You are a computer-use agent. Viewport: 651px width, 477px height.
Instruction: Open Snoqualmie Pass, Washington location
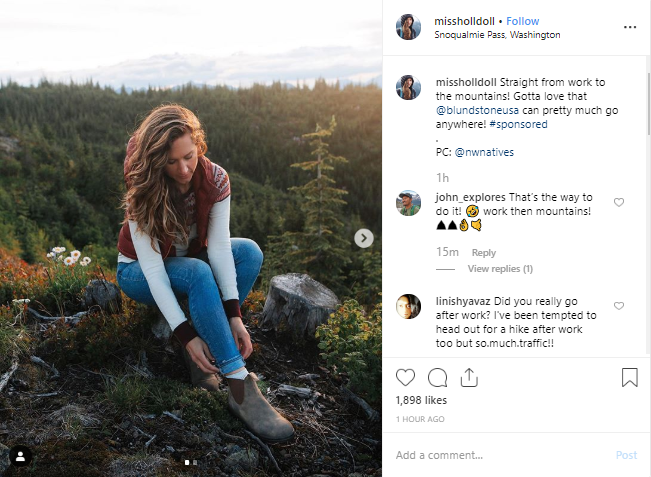(x=497, y=35)
